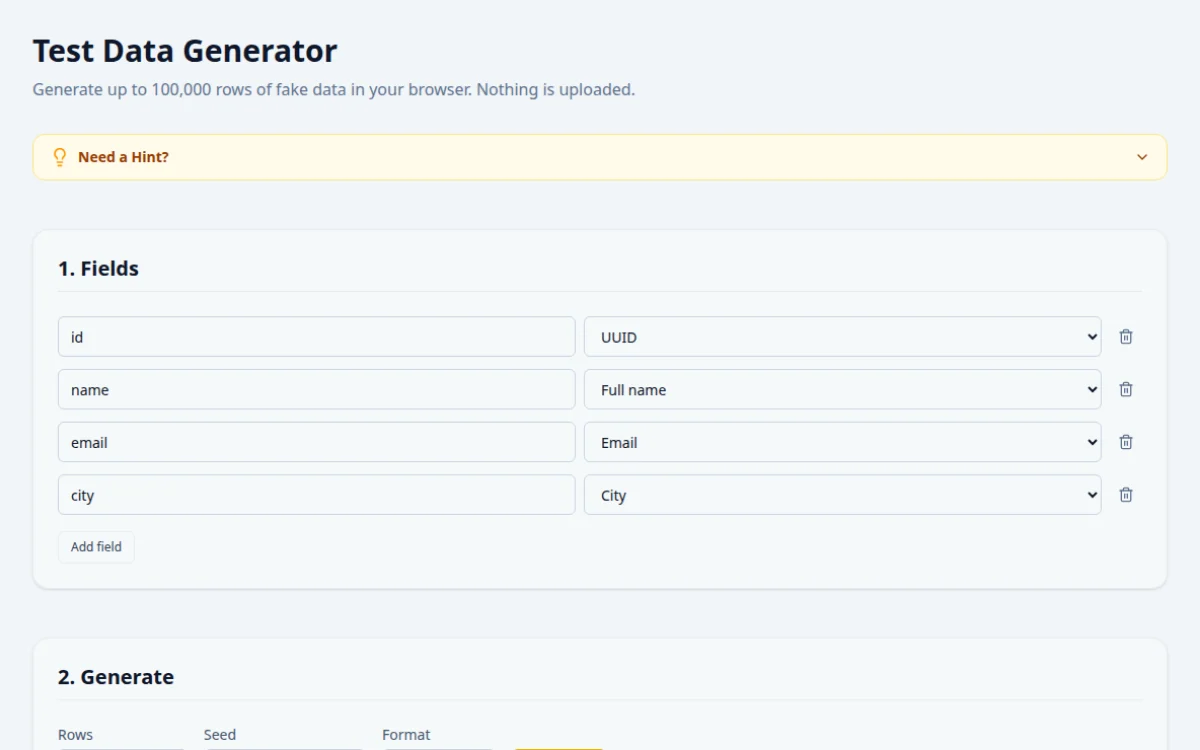This screenshot has width=1200, height=750.
Task: Click the Test Data Generator heading
Action: (x=185, y=51)
